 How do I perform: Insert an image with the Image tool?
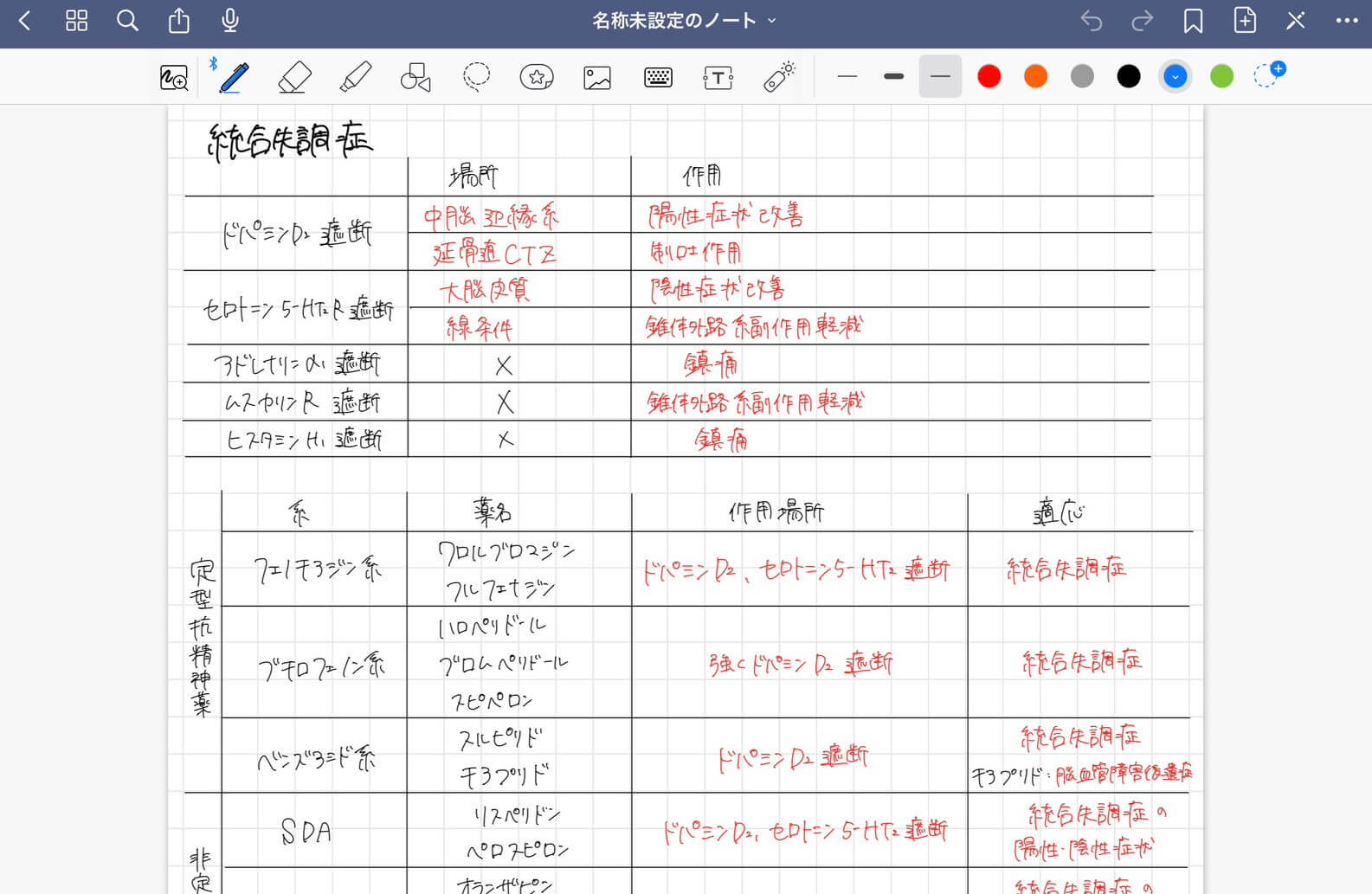pos(597,77)
